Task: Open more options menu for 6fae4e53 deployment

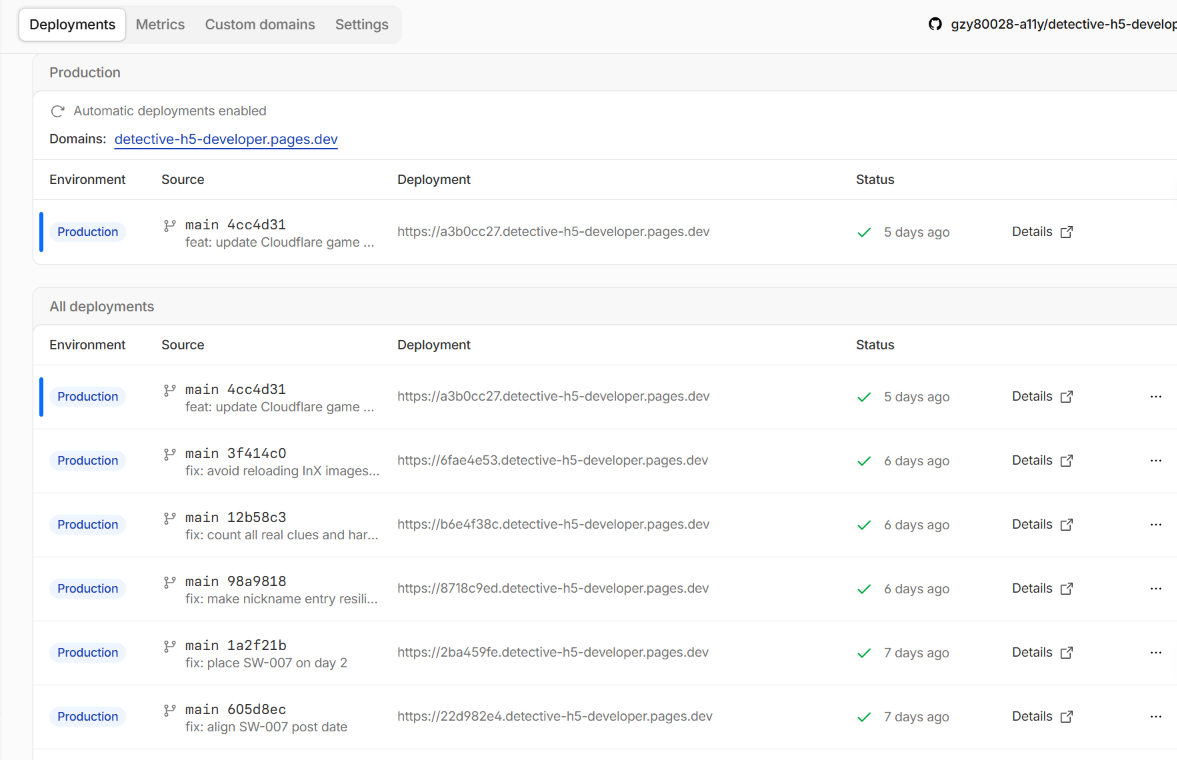Action: point(1155,460)
